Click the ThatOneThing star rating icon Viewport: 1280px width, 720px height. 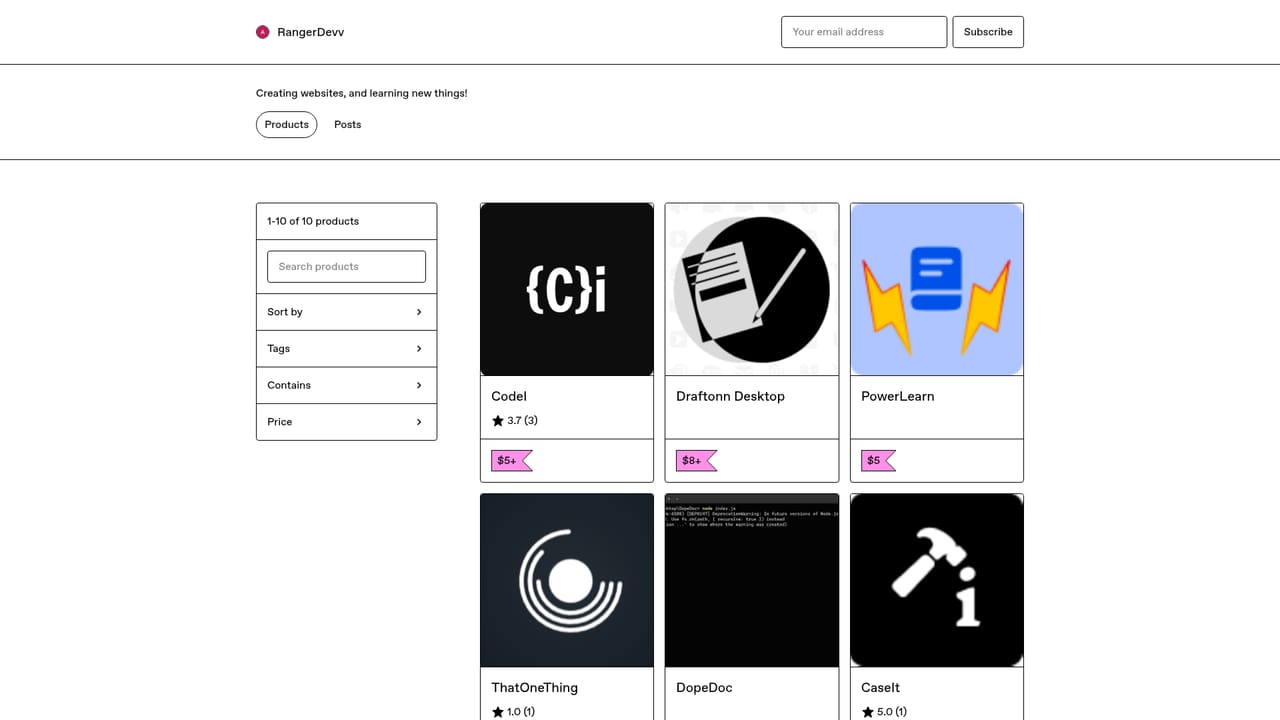click(498, 712)
